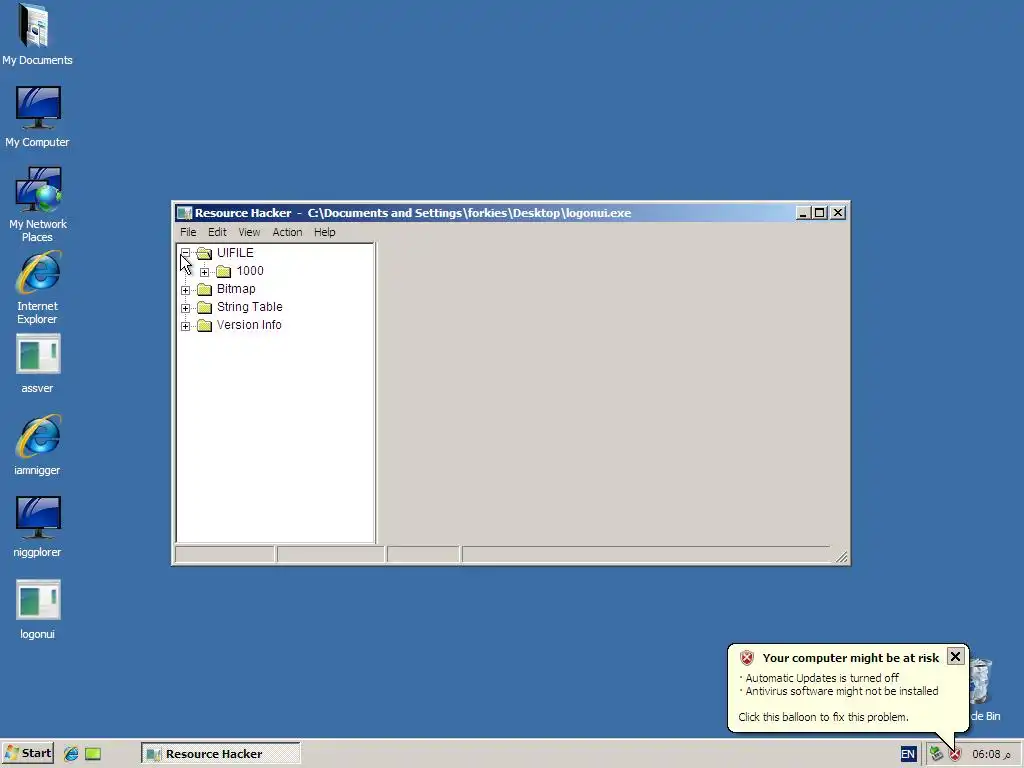This screenshot has width=1024, height=768.
Task: Close the Resource Hacker window
Action: (838, 213)
